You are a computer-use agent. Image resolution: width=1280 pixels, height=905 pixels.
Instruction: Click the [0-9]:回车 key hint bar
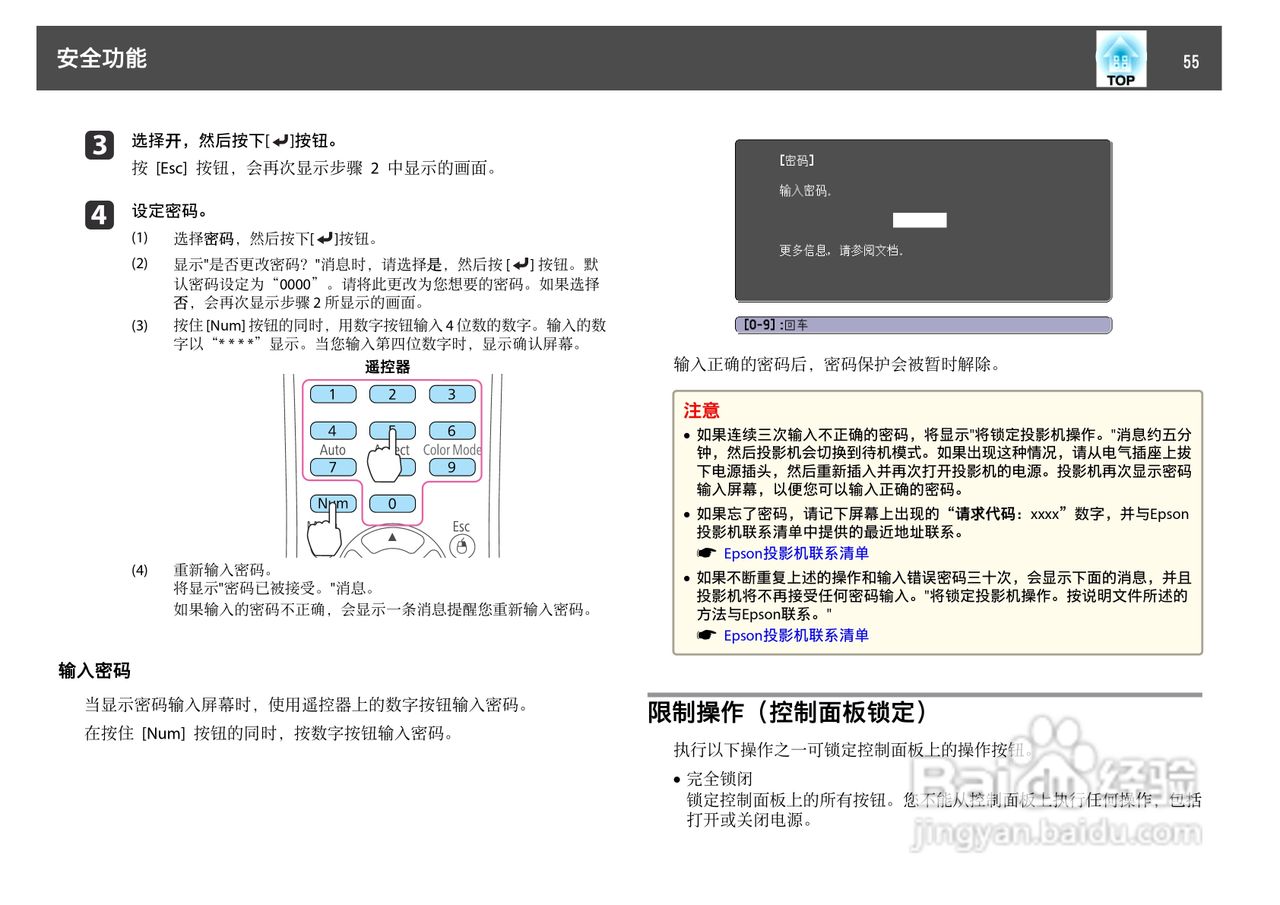click(774, 323)
